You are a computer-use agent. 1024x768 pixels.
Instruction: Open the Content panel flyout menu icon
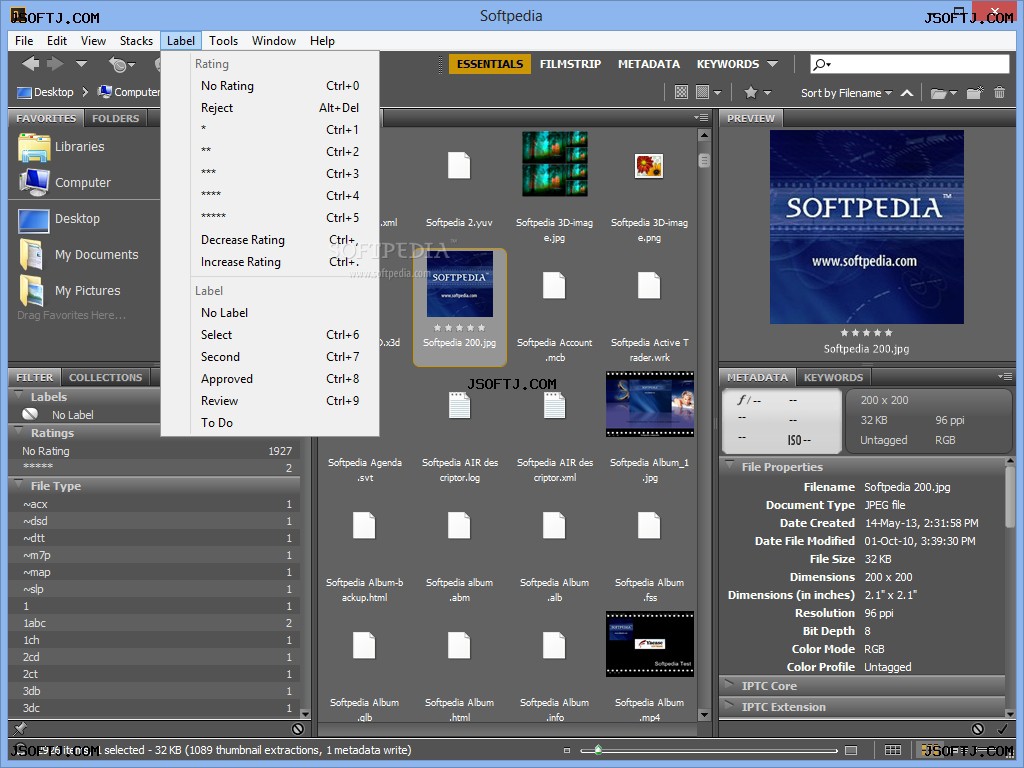coord(701,118)
